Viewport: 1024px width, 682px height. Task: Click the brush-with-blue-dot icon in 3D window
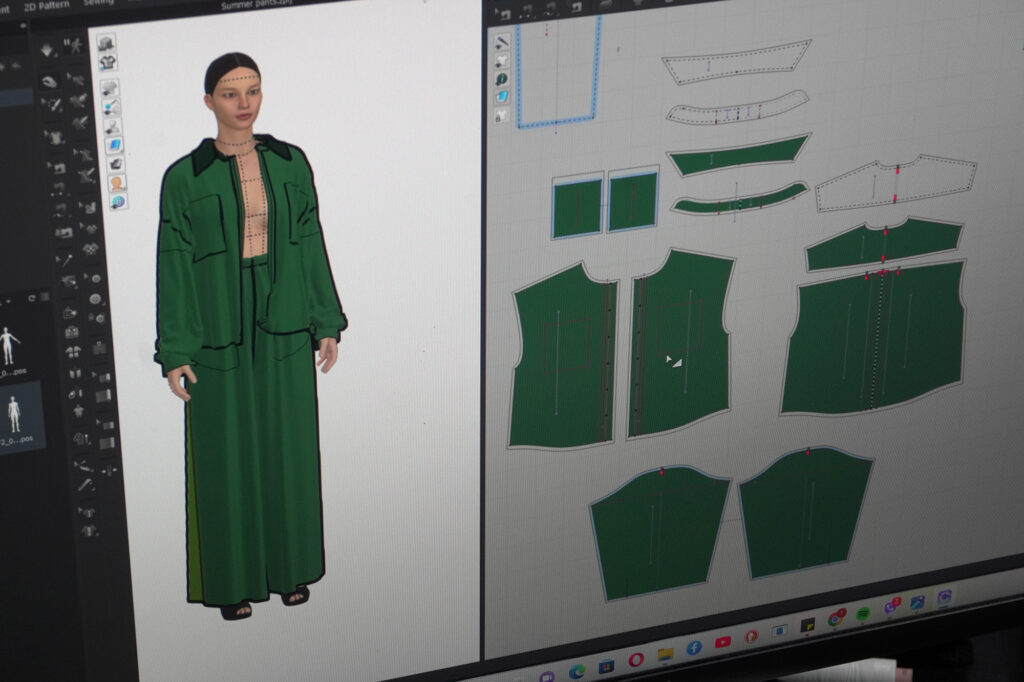pyautogui.click(x=112, y=106)
